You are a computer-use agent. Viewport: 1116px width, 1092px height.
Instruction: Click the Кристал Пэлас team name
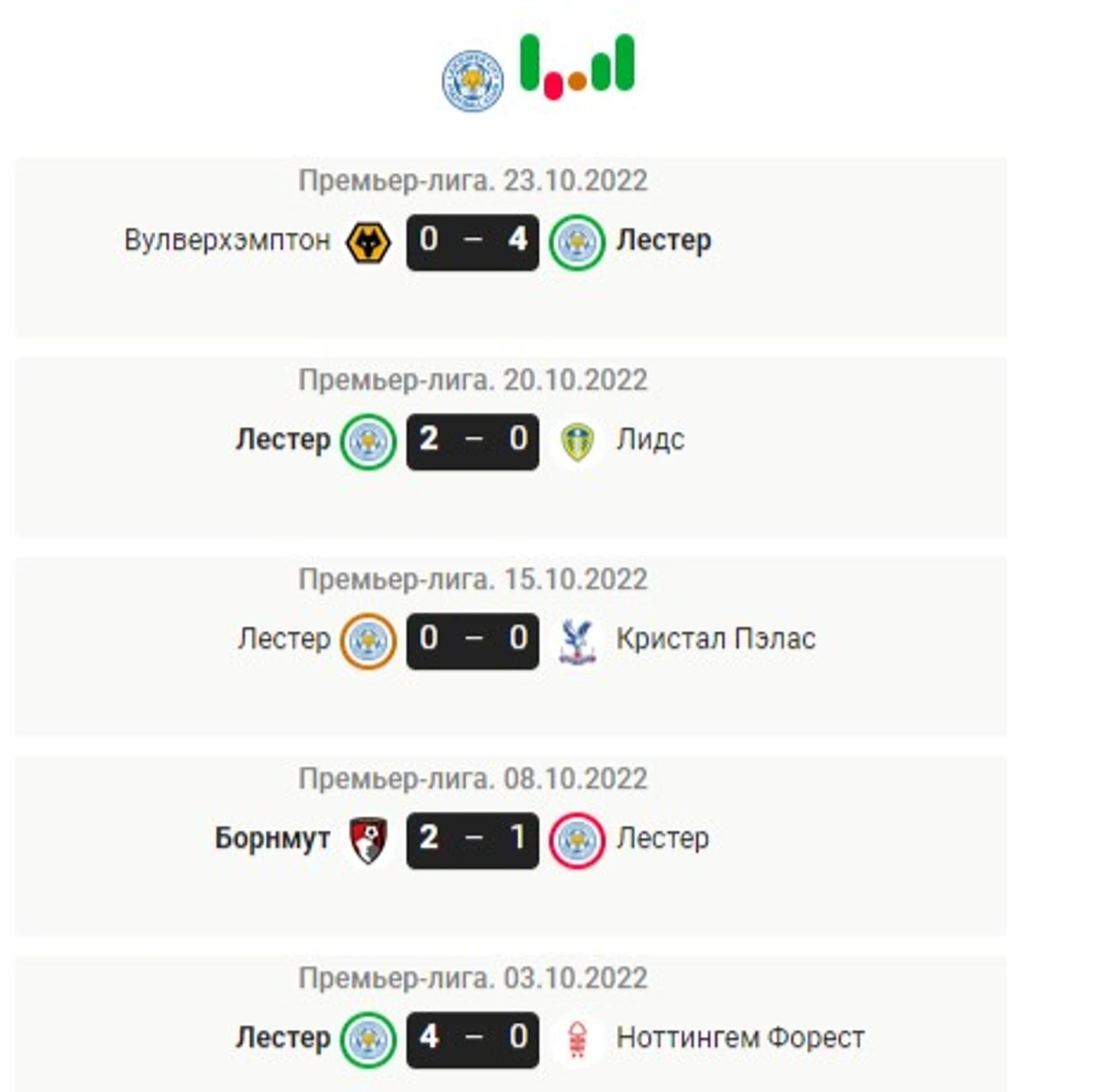[x=716, y=639]
